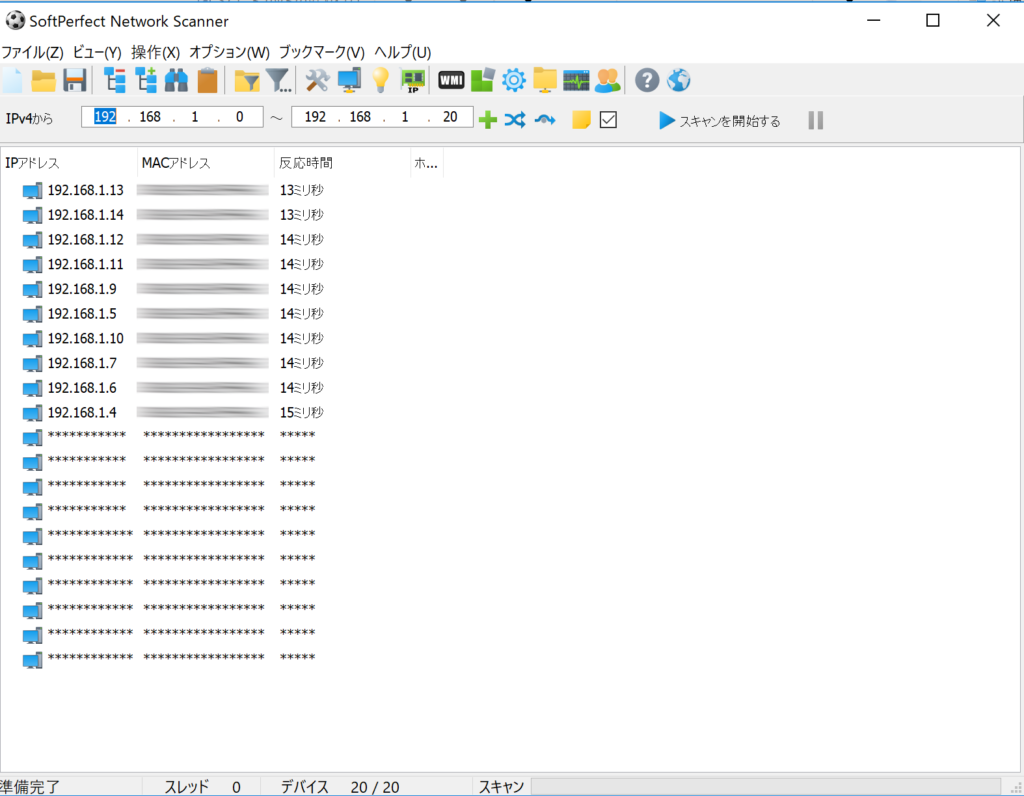Image resolution: width=1024 pixels, height=796 pixels.
Task: Open the オプション(W) menu
Action: [x=229, y=52]
